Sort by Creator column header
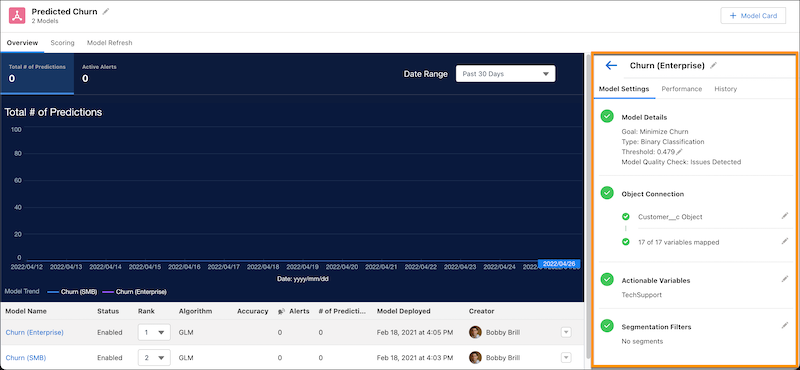Screen dimensions: 800x370 coord(482,311)
